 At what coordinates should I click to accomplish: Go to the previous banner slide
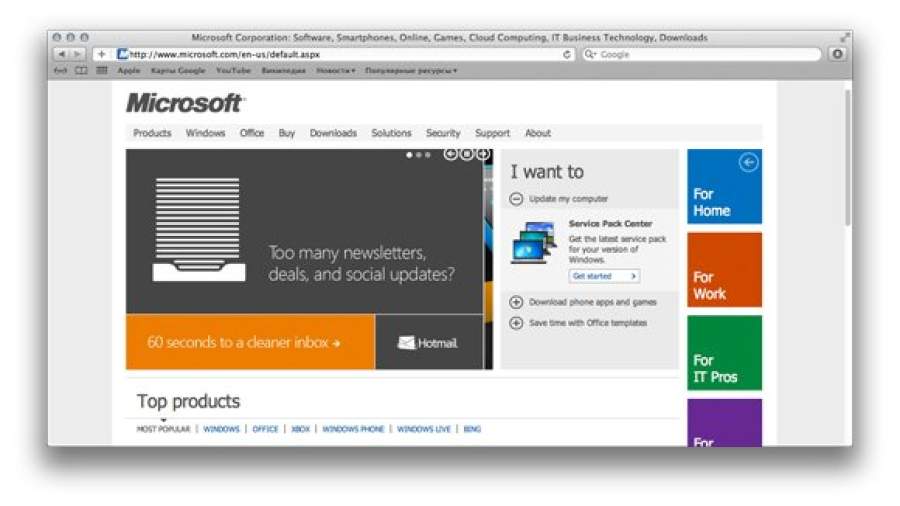coord(451,154)
